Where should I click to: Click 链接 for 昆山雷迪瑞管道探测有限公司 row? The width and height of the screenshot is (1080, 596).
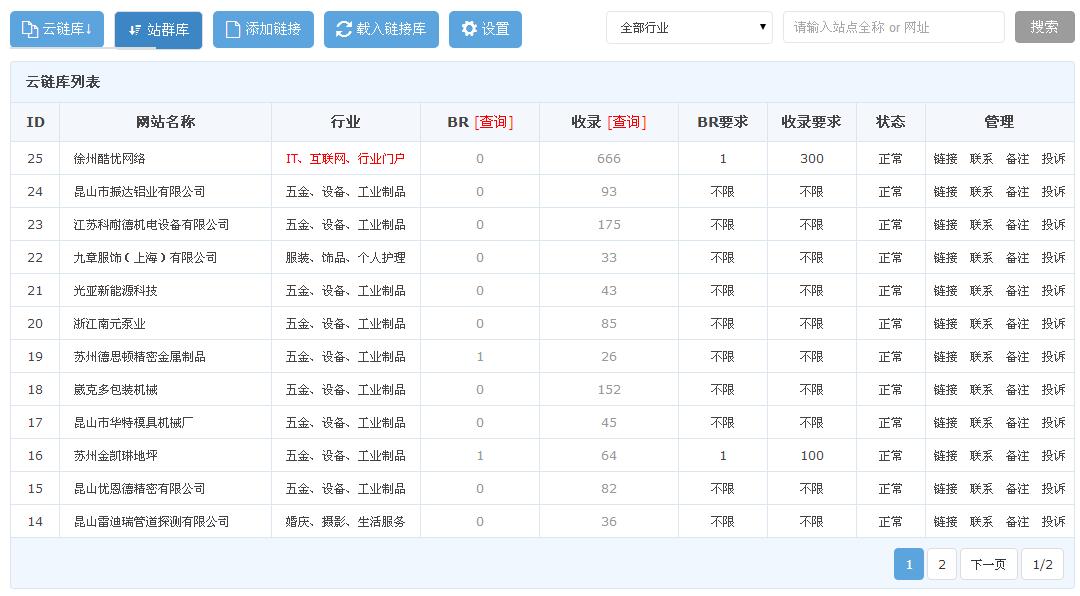(x=945, y=522)
